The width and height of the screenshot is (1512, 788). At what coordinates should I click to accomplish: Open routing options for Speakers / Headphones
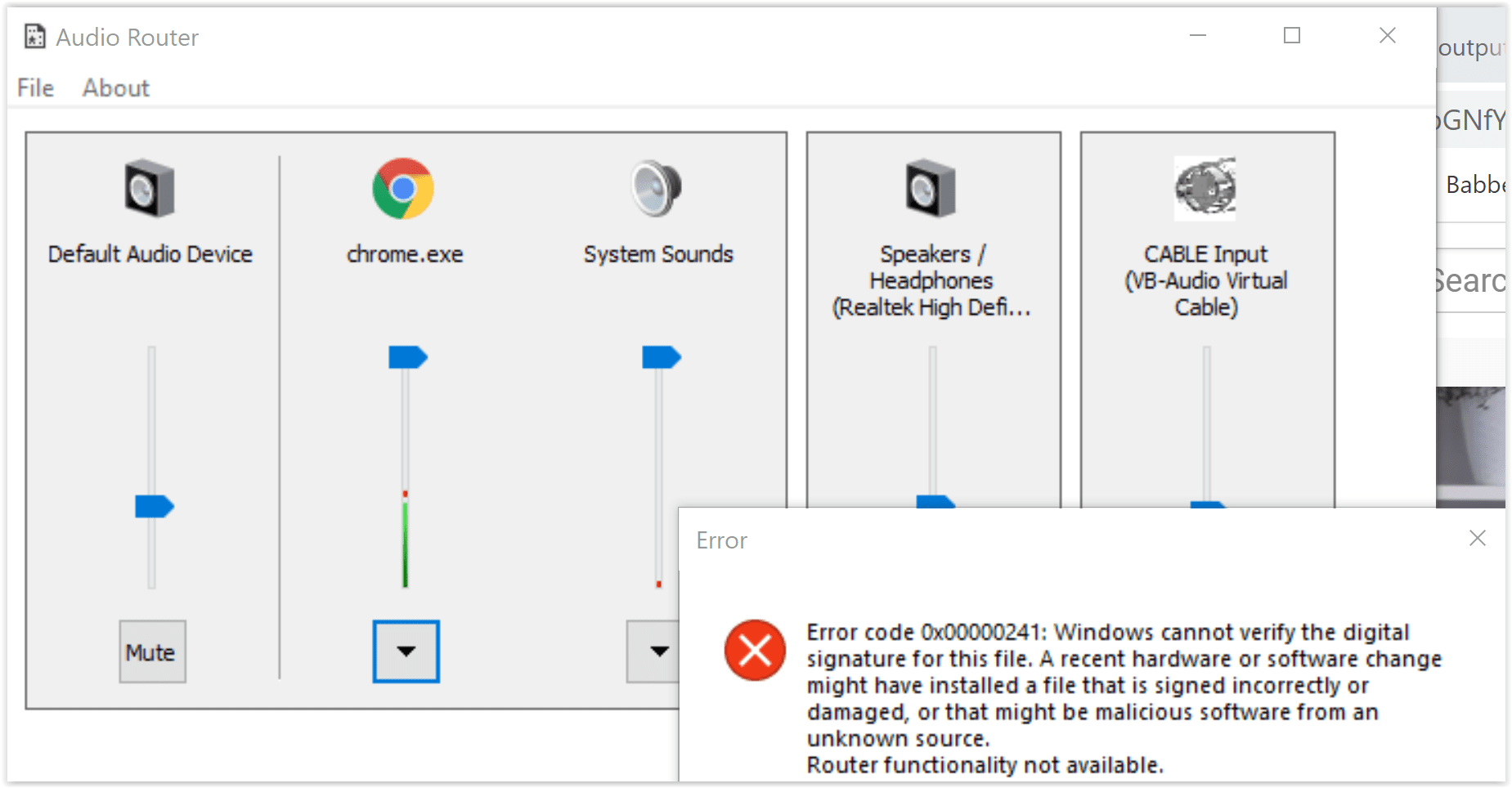pyautogui.click(x=932, y=652)
